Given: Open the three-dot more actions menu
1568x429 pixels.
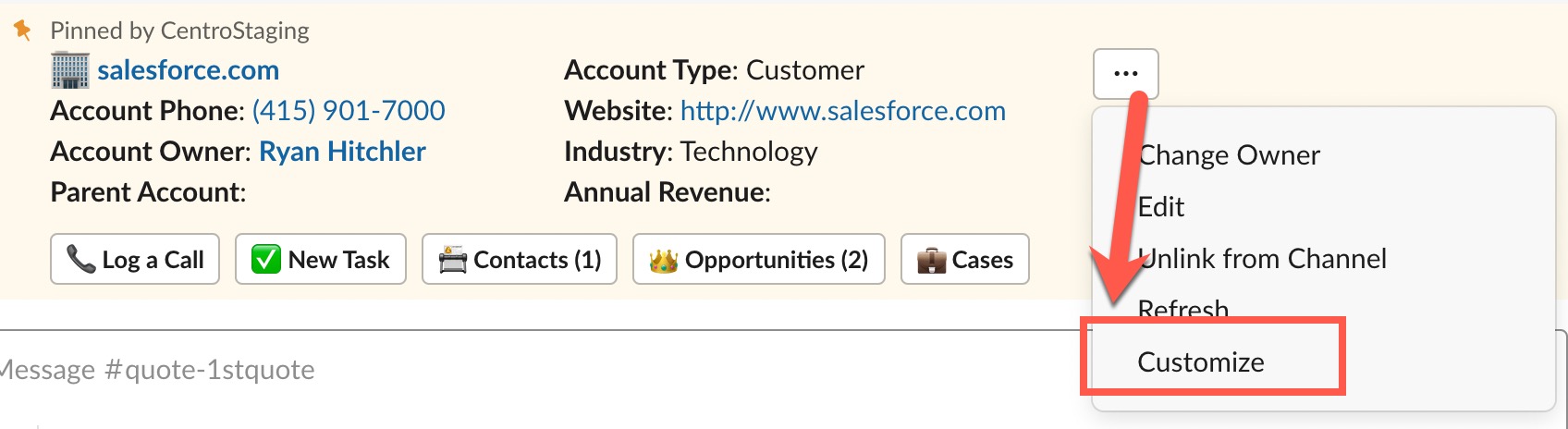Looking at the screenshot, I should (x=1125, y=74).
